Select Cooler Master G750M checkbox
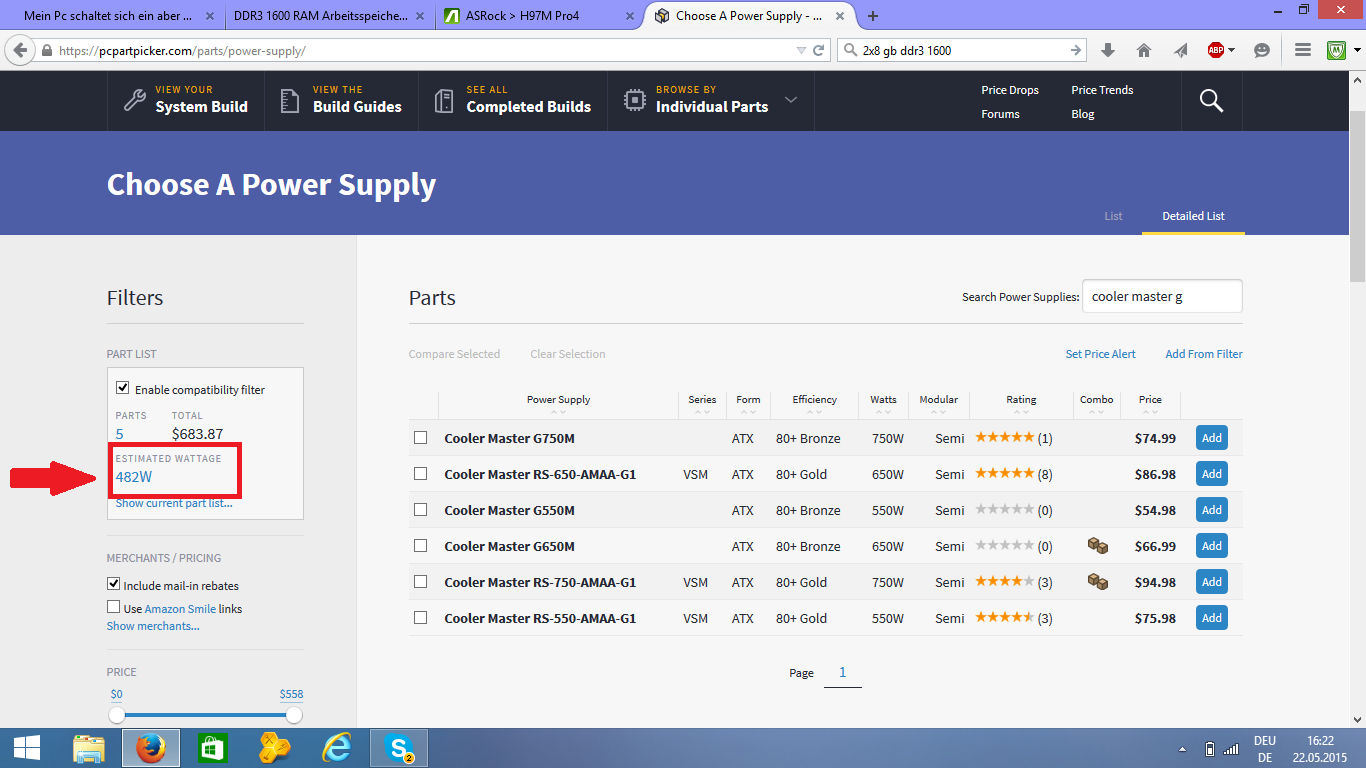Screen dimensions: 1366x768 coord(421,438)
